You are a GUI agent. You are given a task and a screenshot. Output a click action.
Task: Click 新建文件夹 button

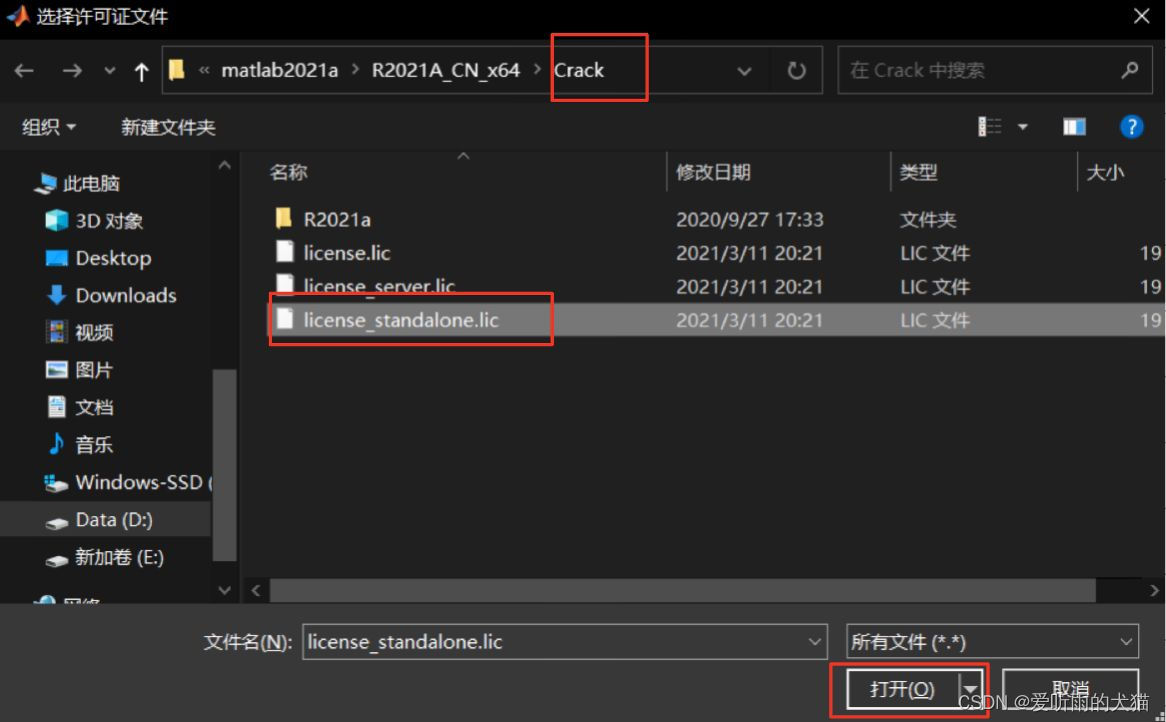168,127
